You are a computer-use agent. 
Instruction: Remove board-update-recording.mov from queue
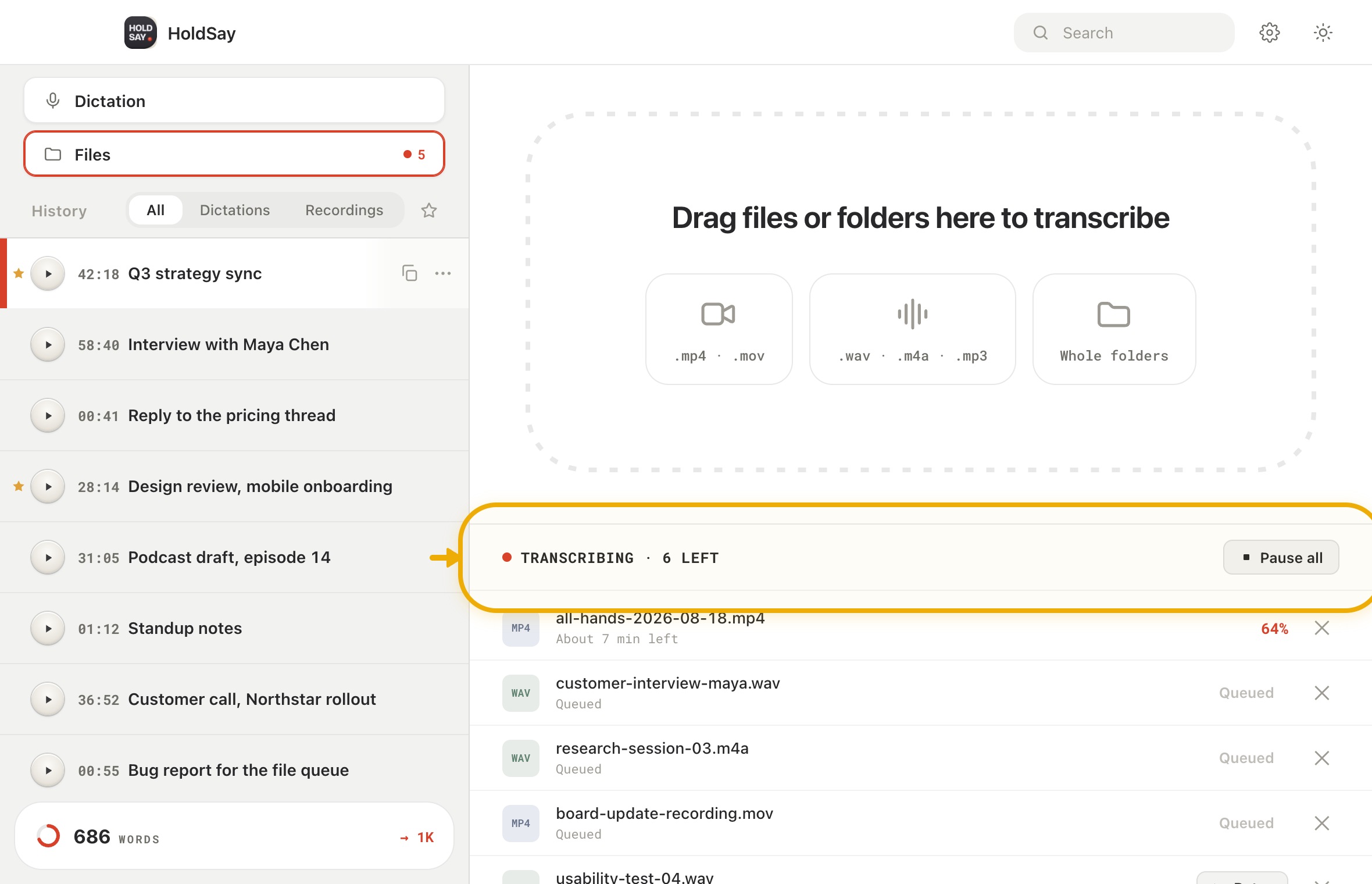click(1322, 824)
